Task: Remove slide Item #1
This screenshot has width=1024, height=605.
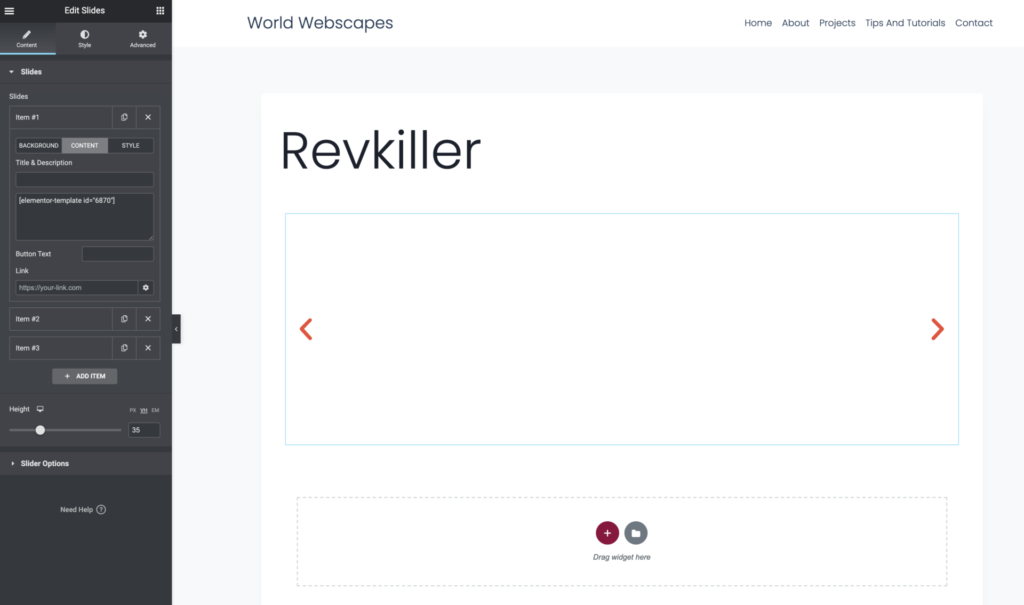Action: (148, 118)
